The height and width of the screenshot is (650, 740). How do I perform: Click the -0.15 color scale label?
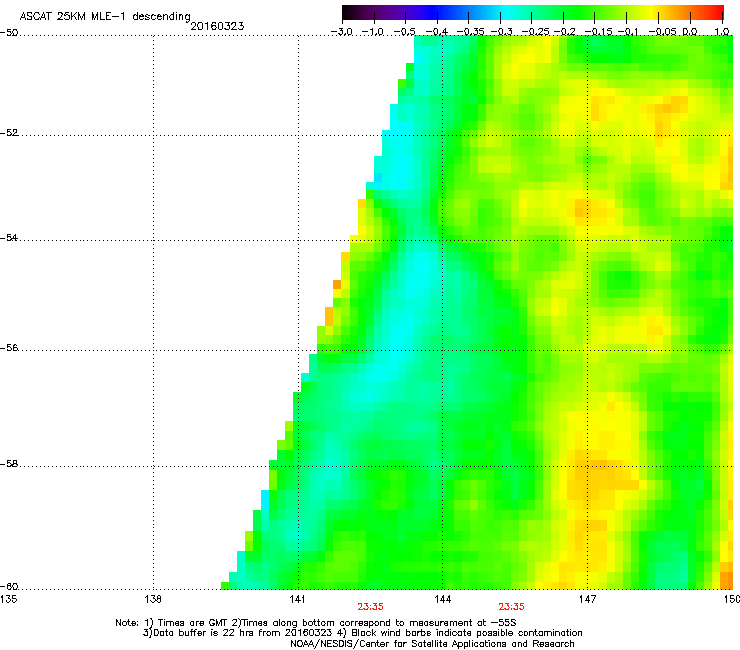click(598, 32)
